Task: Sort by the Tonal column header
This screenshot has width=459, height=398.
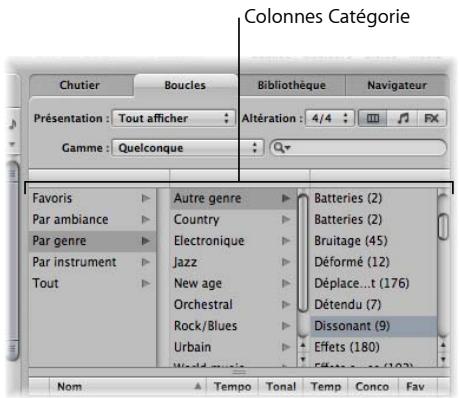Action: click(281, 387)
